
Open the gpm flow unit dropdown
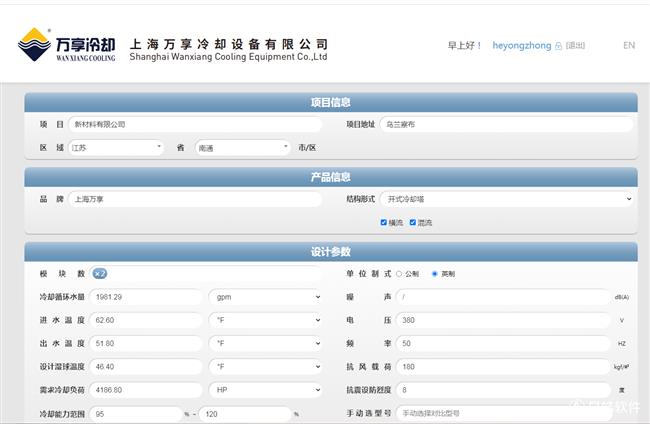pyautogui.click(x=265, y=297)
